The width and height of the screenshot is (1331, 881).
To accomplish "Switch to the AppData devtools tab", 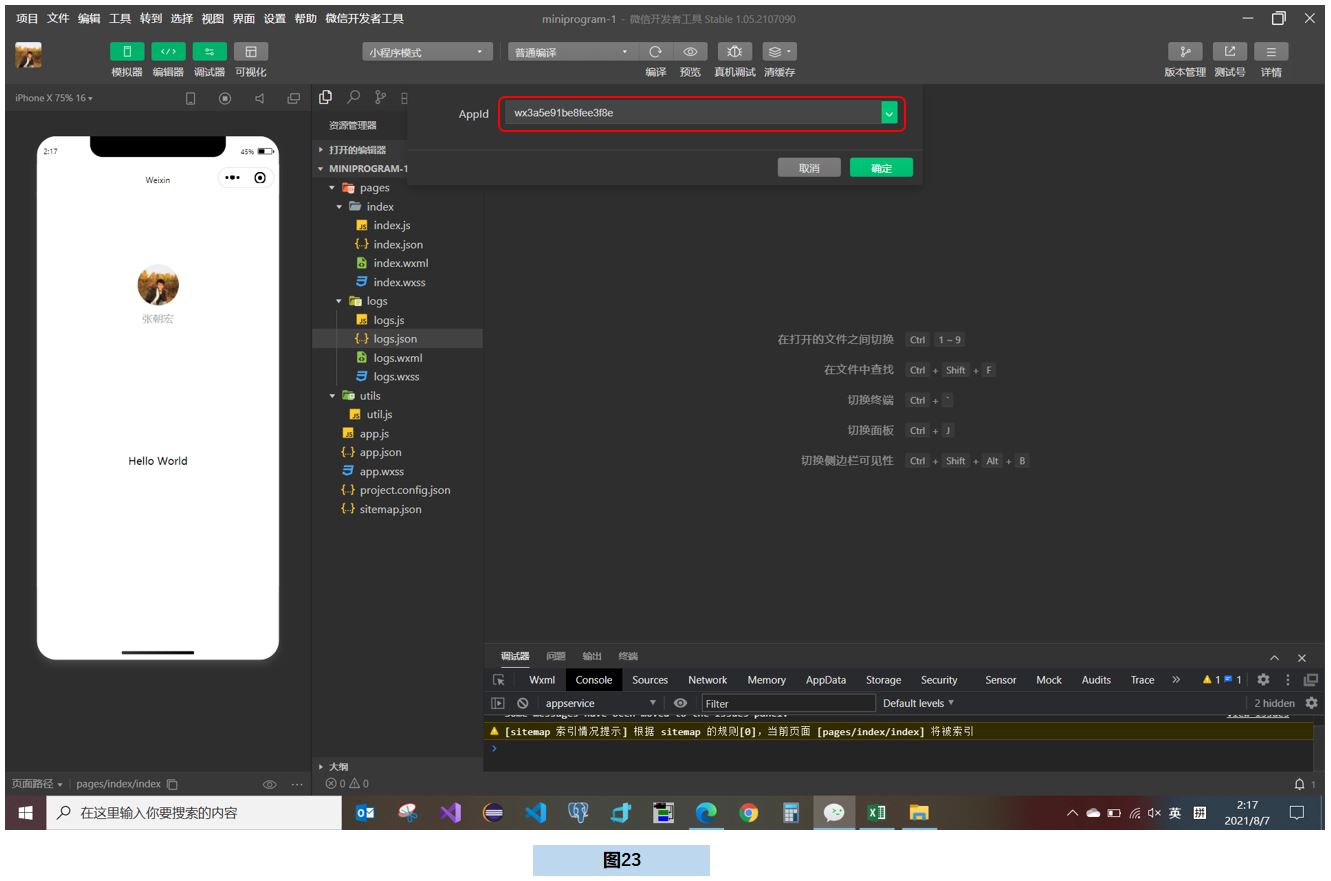I will pos(826,680).
